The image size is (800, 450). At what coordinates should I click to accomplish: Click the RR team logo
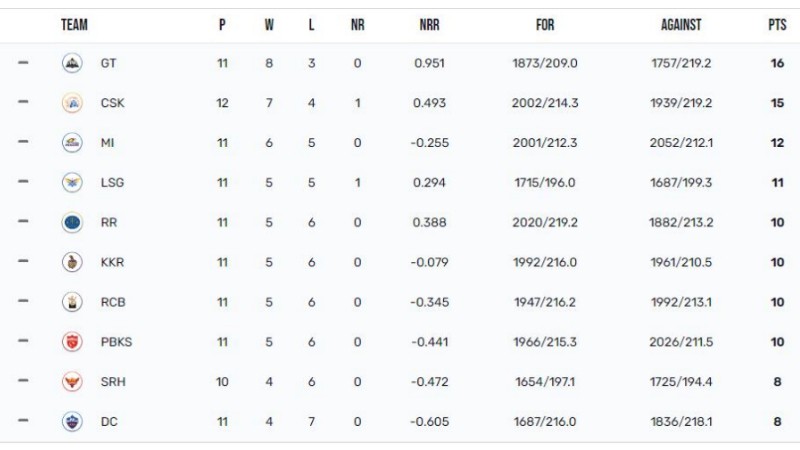tap(72, 222)
